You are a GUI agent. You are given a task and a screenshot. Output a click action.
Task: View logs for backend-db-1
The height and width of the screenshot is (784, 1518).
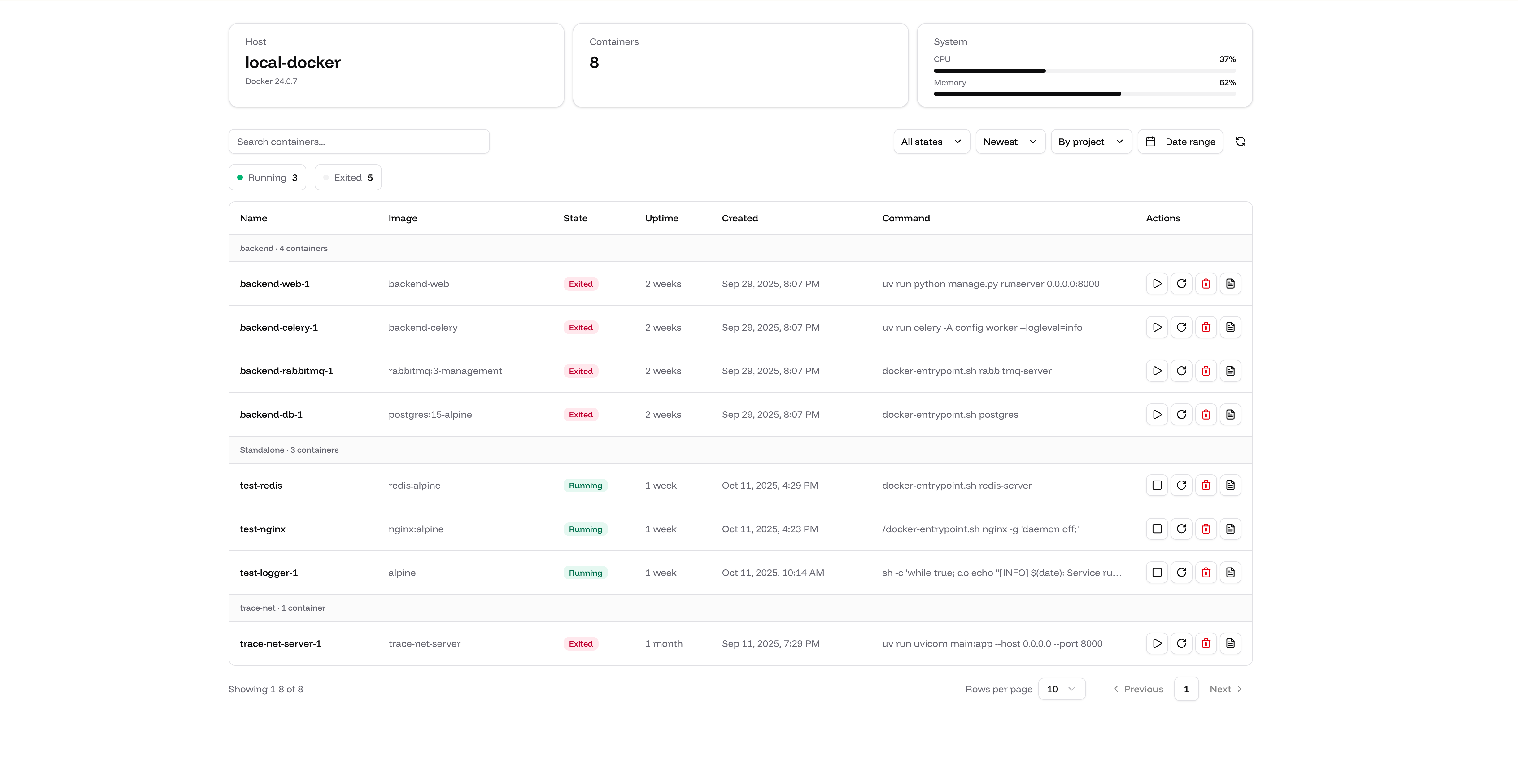1230,414
